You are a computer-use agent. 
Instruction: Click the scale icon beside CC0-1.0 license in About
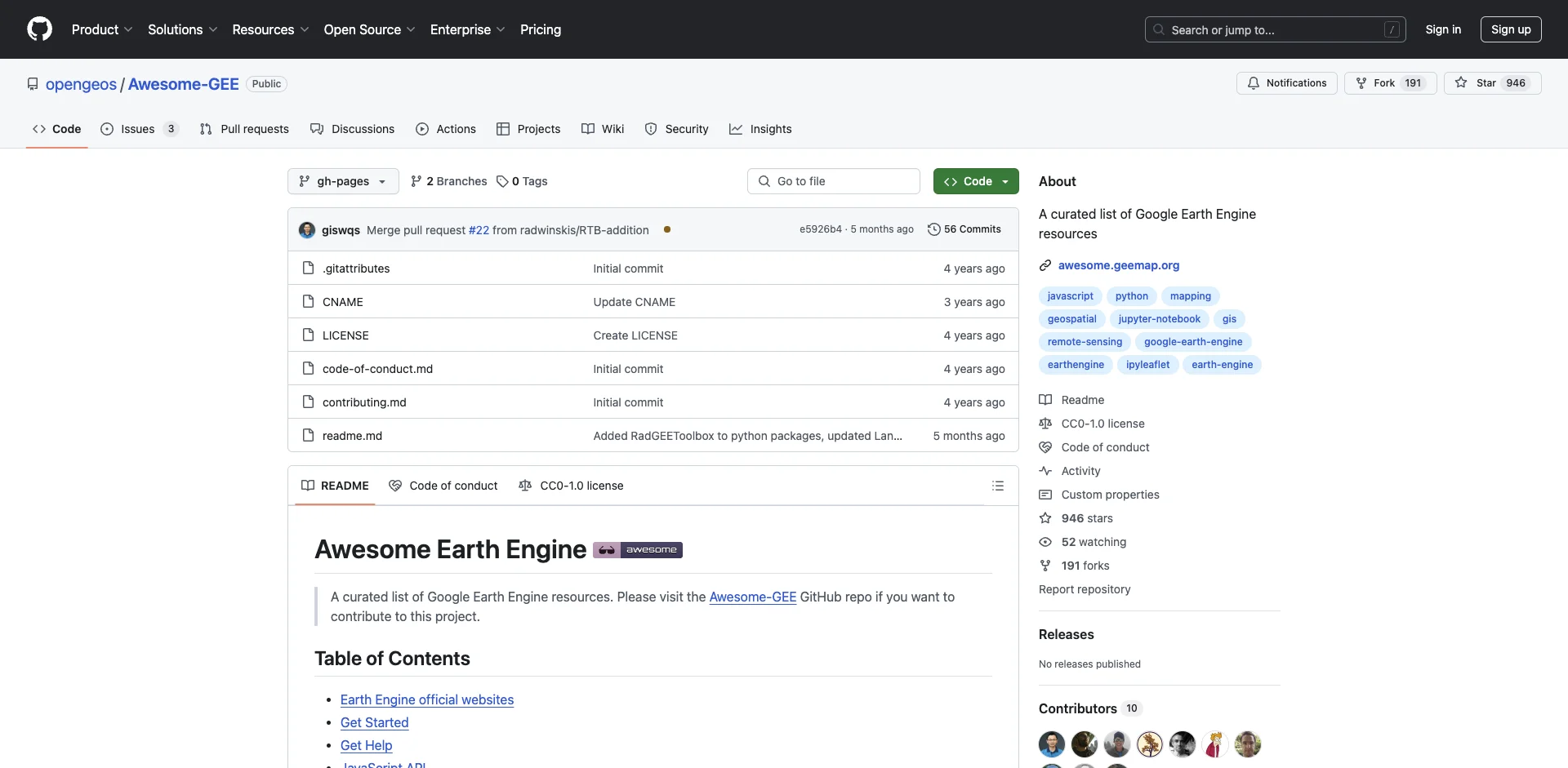[1045, 424]
